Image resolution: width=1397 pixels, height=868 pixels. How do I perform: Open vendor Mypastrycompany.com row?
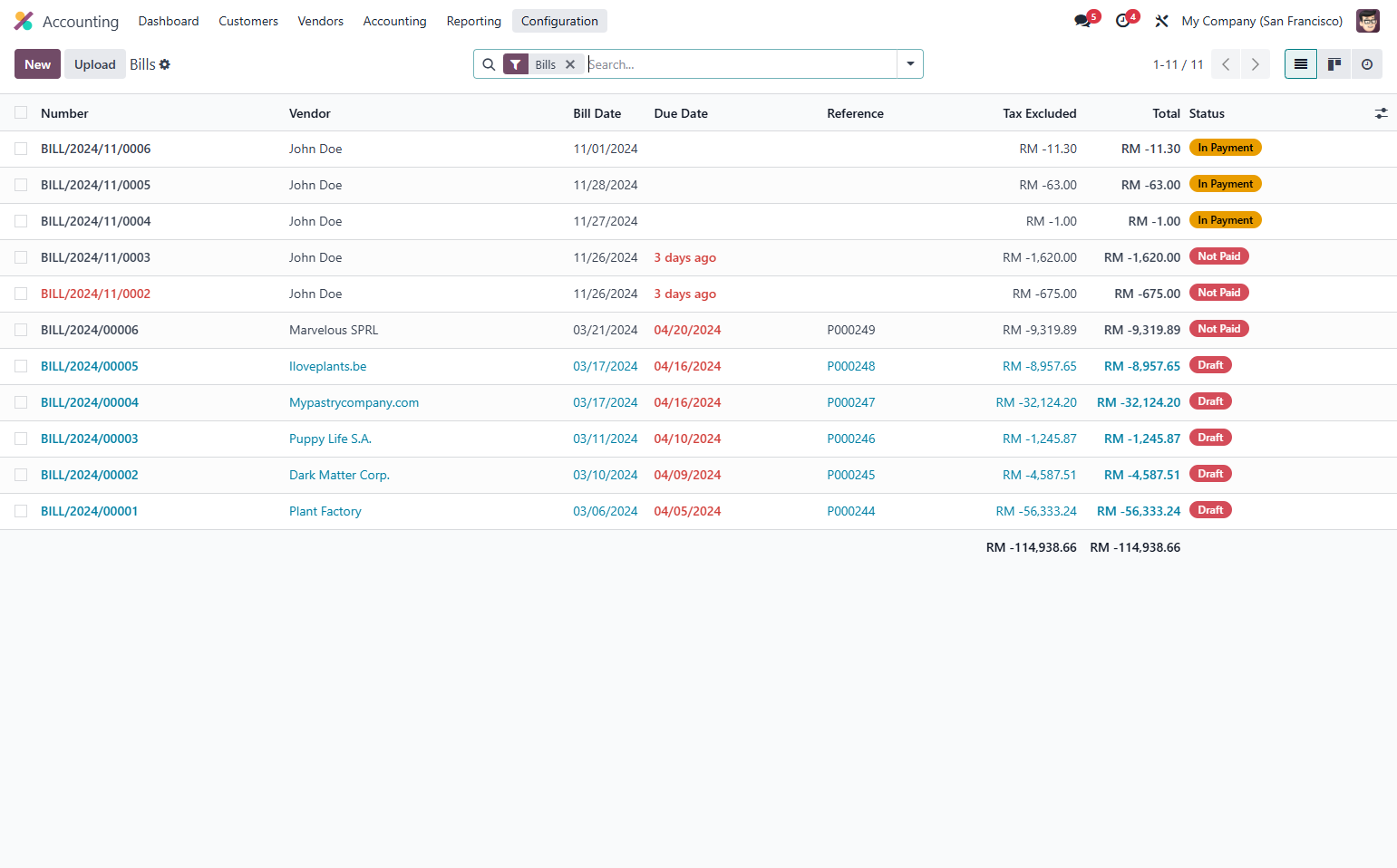coord(354,402)
